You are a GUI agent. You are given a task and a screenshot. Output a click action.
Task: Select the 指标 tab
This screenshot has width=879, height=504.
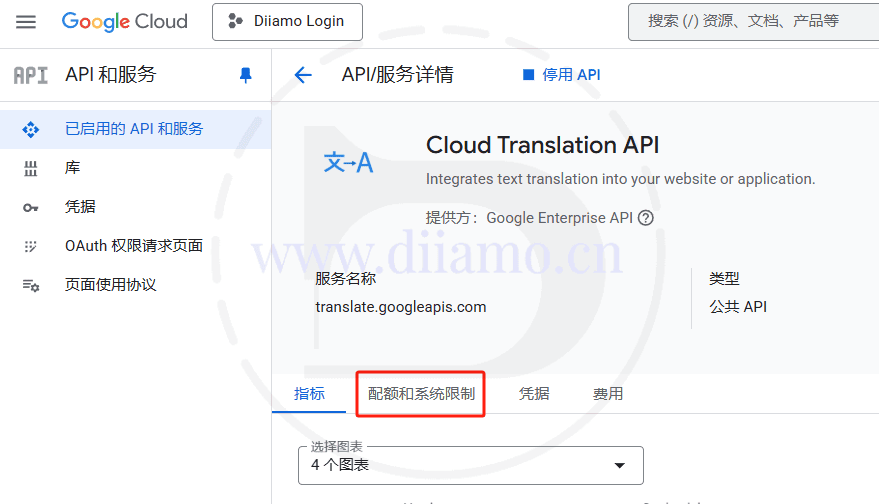(309, 394)
